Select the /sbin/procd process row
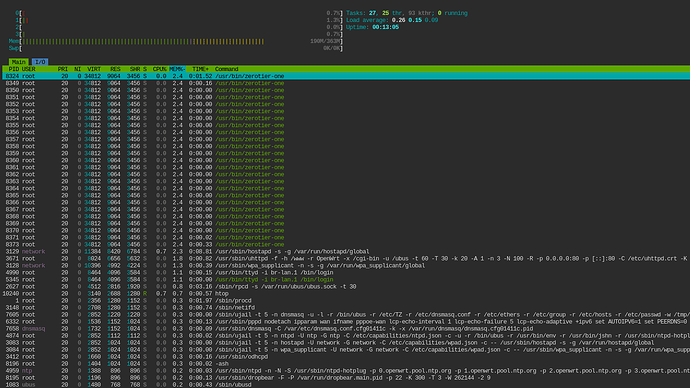Image resolution: width=690 pixels, height=388 pixels. click(346, 301)
